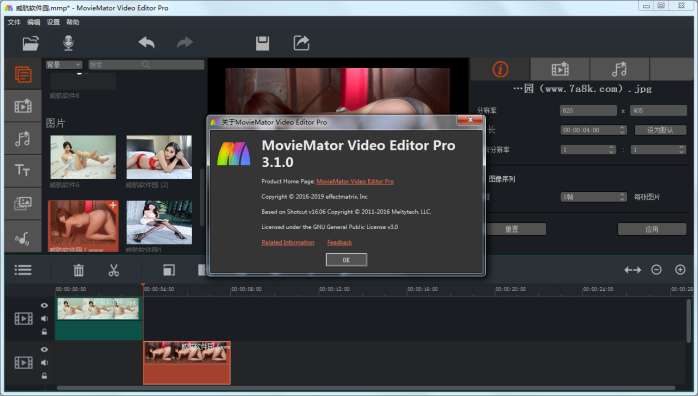The height and width of the screenshot is (396, 698).
Task: Click the film icon of the lower video track
Action: click(24, 363)
